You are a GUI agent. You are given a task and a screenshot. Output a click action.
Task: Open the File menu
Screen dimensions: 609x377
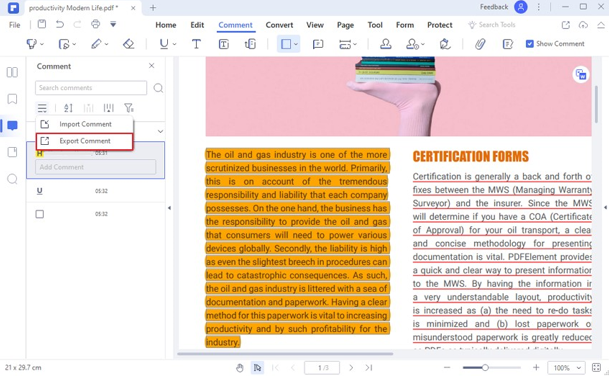(14, 25)
